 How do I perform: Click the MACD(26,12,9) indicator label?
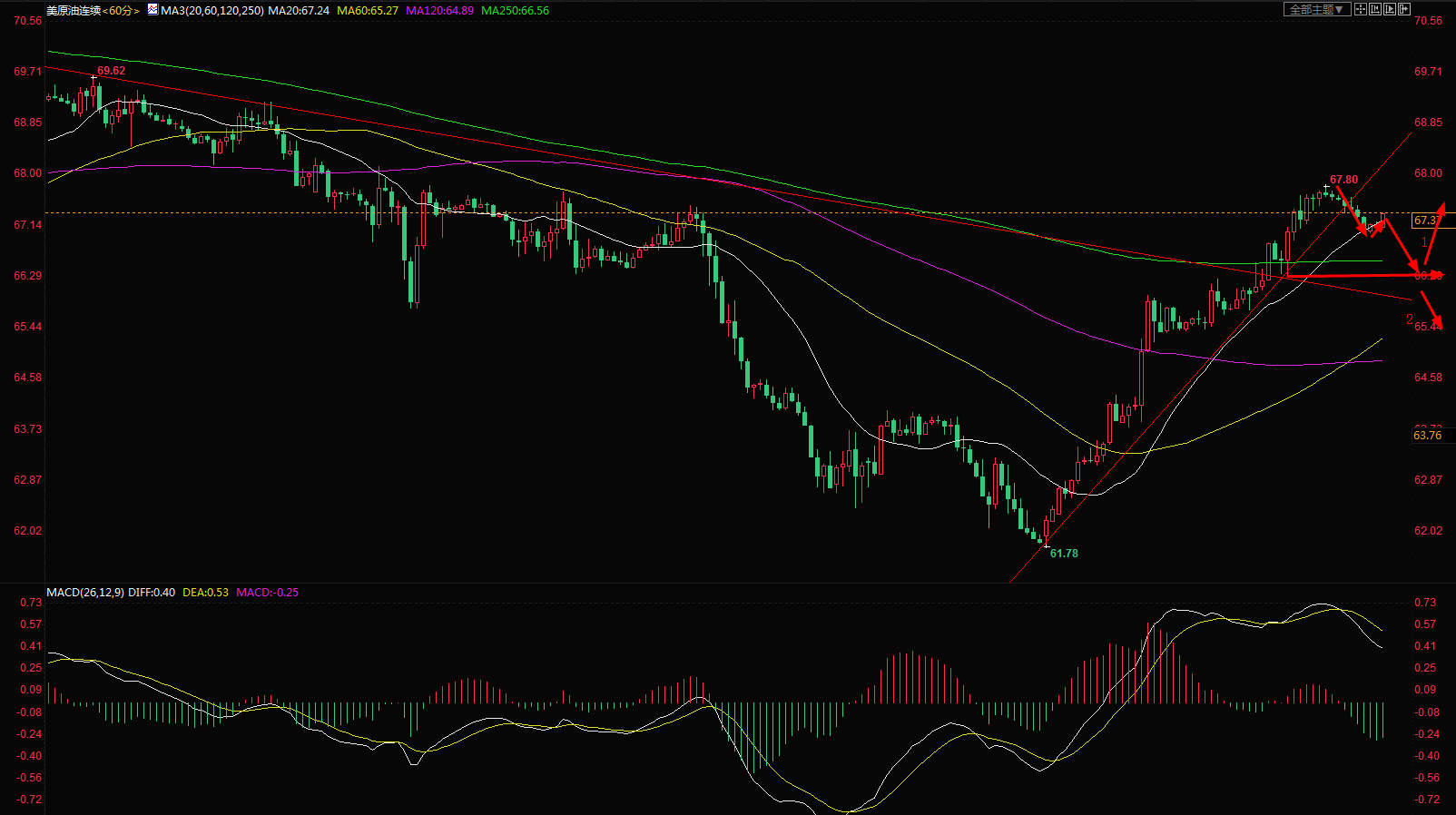85,593
